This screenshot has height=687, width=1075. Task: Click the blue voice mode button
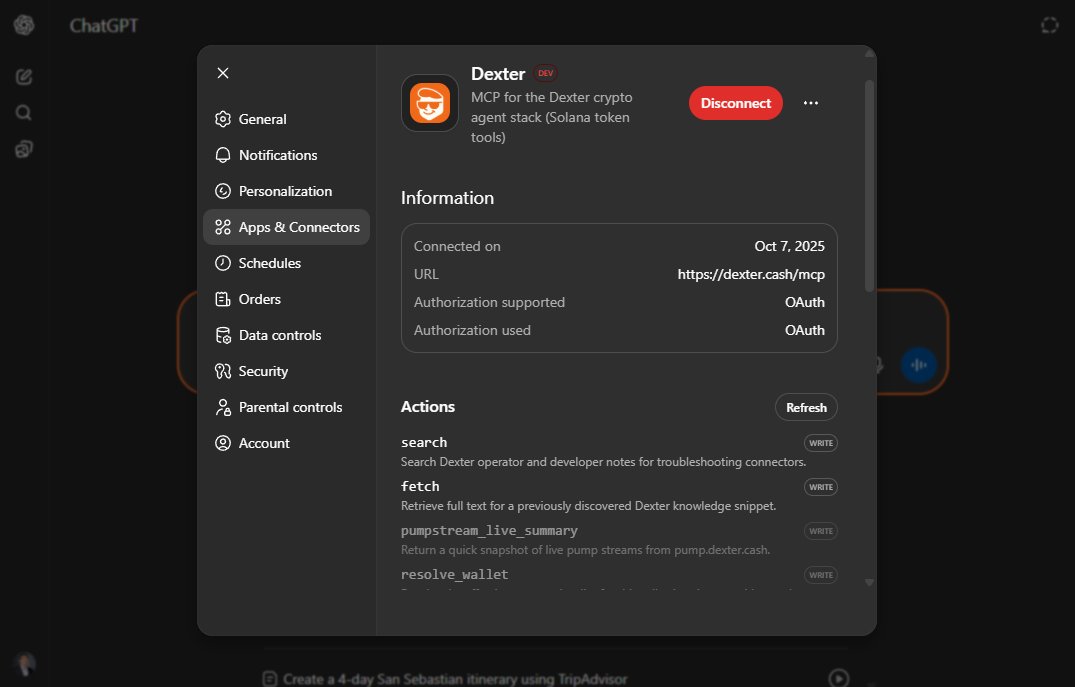coord(919,365)
